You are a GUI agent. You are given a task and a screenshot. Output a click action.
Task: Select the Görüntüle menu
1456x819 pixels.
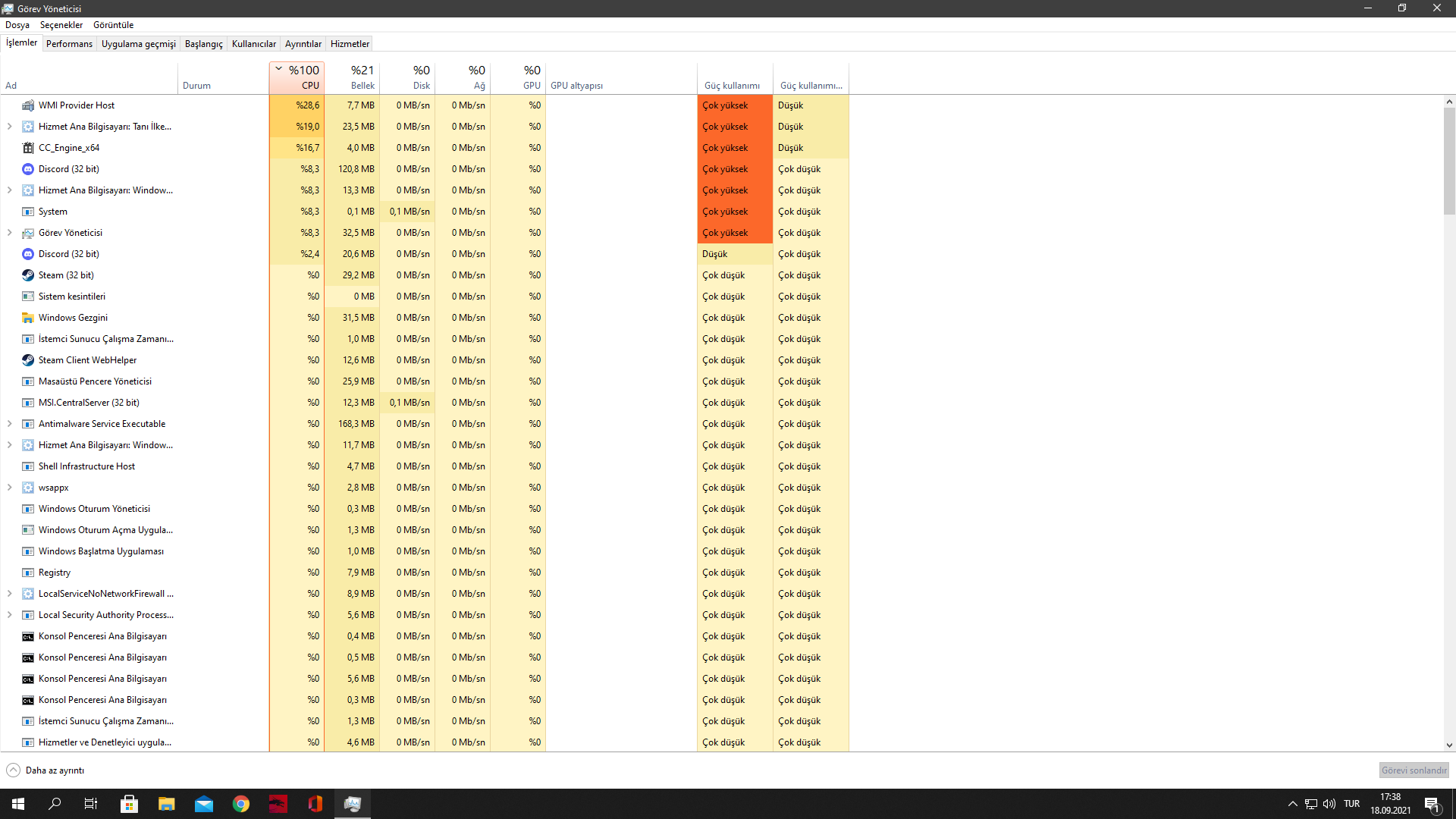click(x=113, y=24)
